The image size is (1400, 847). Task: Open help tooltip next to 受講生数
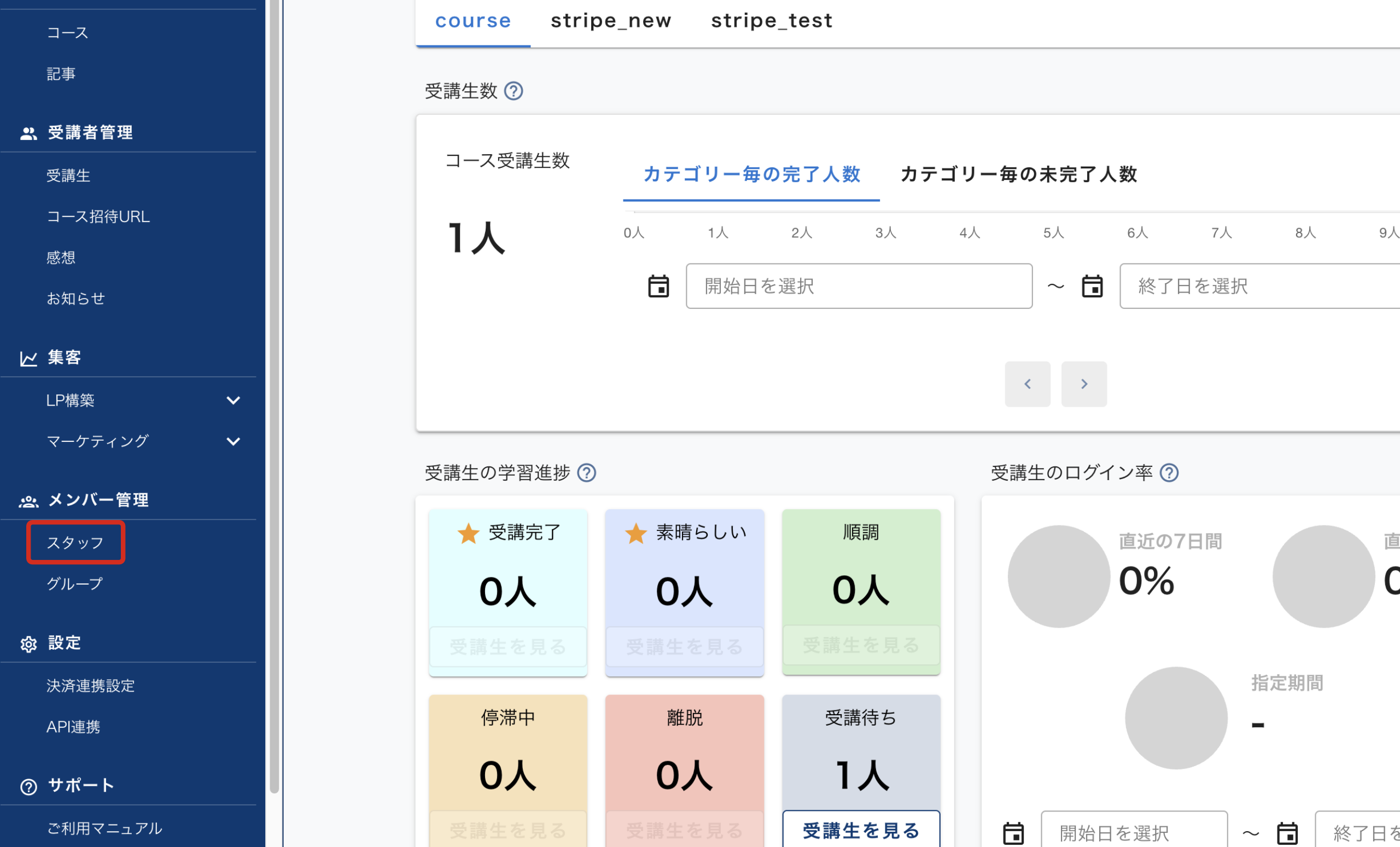point(514,91)
